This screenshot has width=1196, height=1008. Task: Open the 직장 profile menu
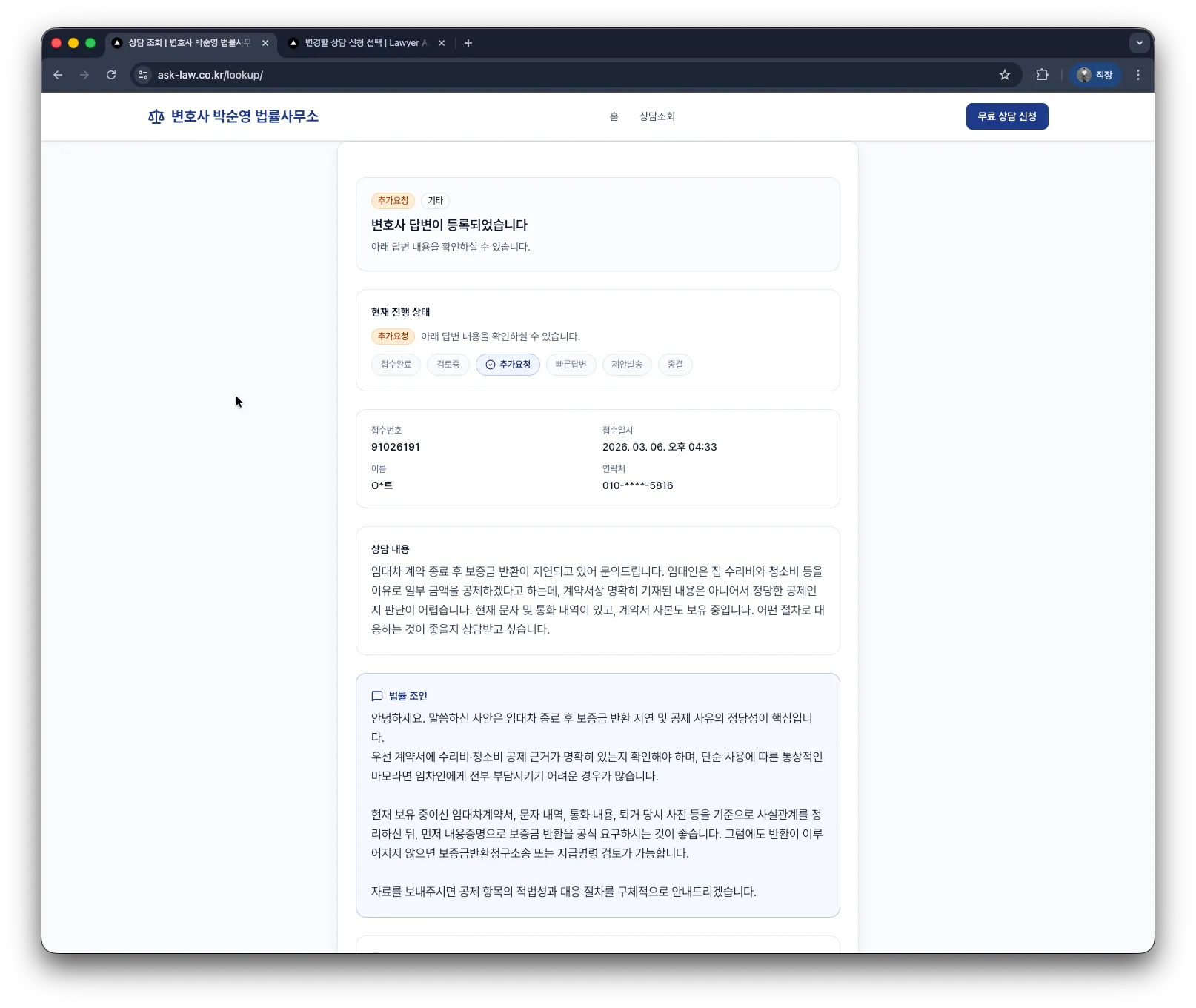click(1096, 75)
